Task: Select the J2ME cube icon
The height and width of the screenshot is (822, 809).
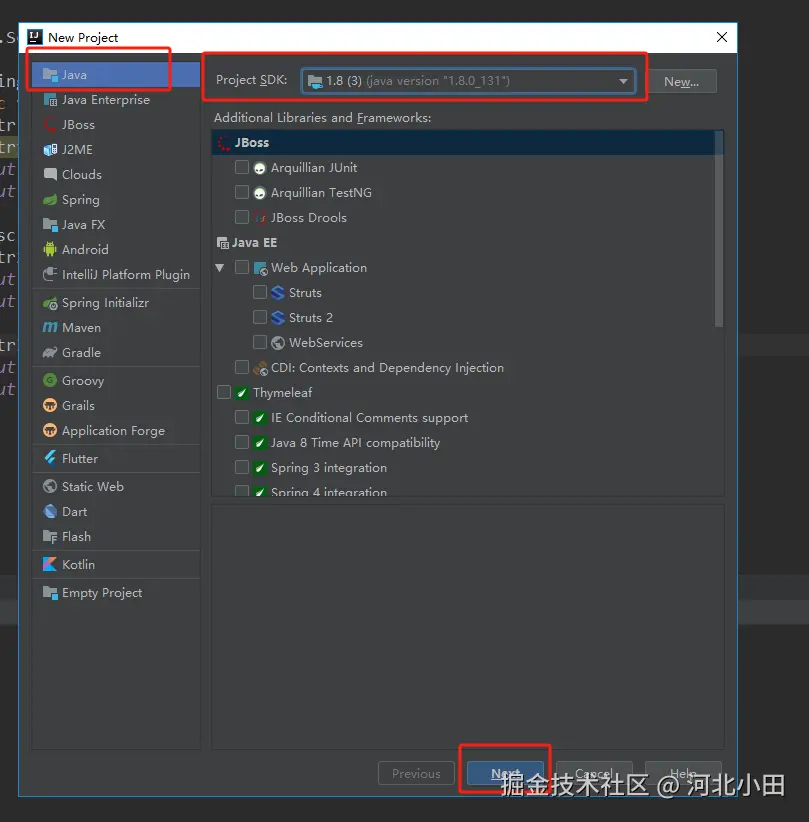Action: pyautogui.click(x=50, y=150)
